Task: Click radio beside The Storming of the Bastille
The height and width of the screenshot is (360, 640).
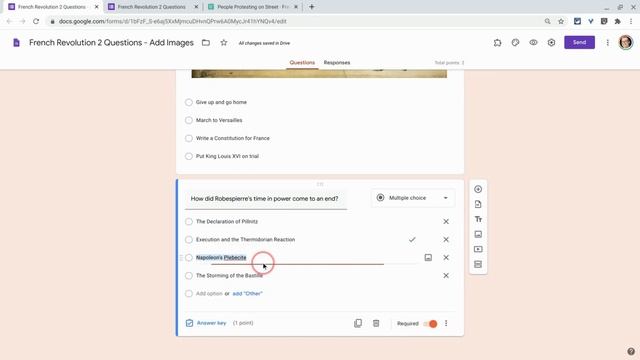Action: pyautogui.click(x=189, y=276)
